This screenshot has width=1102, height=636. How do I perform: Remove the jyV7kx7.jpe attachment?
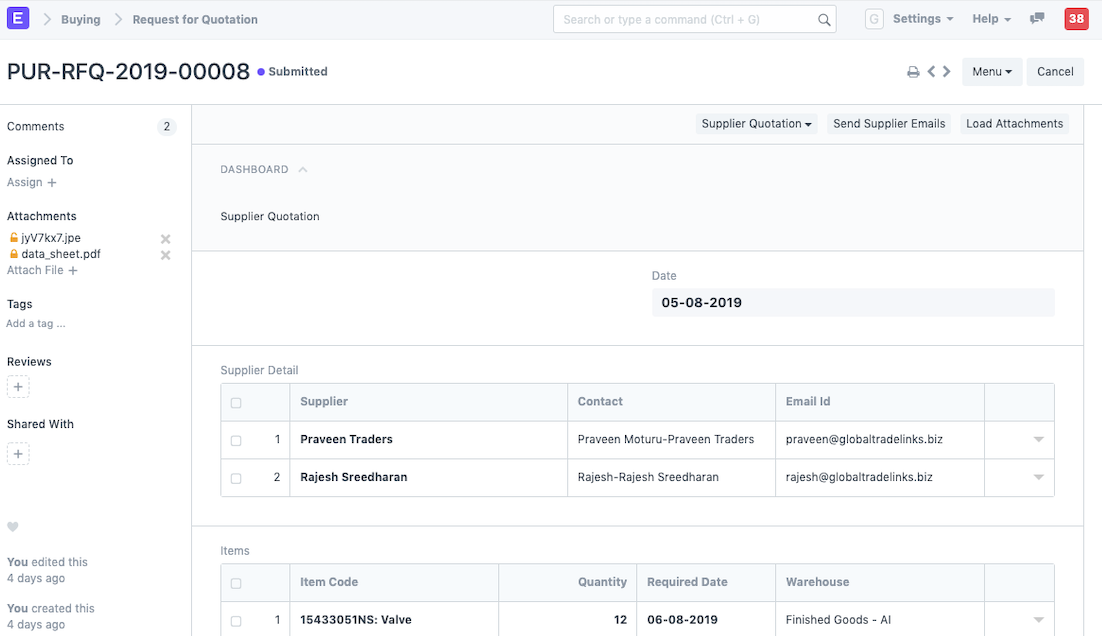(x=166, y=239)
